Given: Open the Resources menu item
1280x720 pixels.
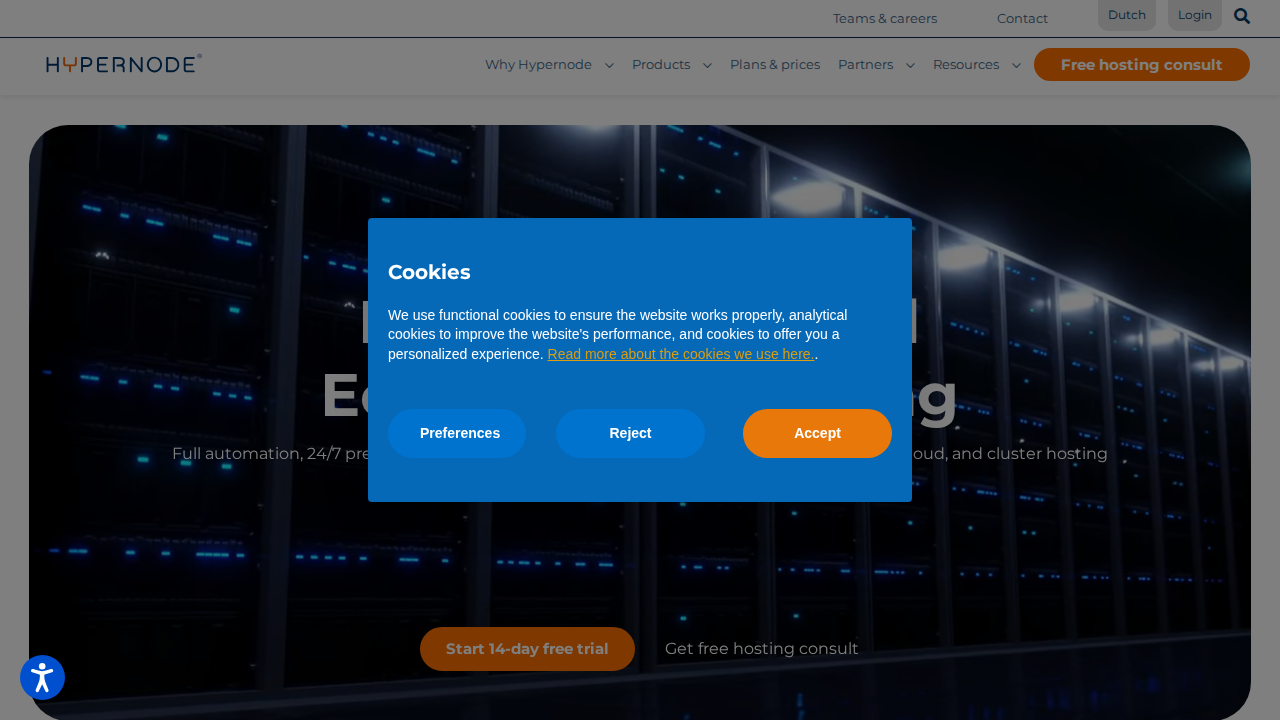Looking at the screenshot, I should coord(966,65).
